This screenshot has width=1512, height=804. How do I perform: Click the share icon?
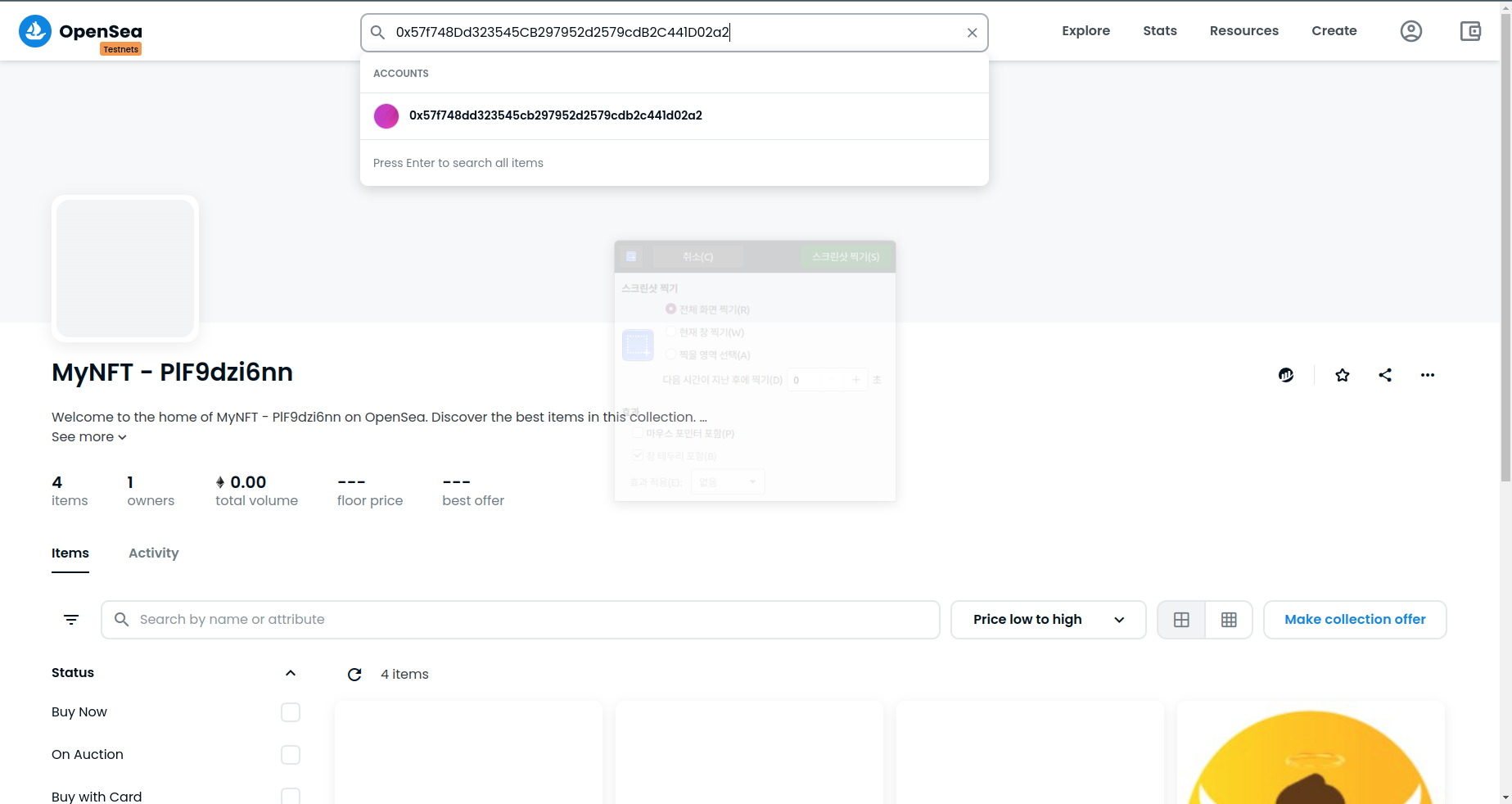coord(1385,375)
